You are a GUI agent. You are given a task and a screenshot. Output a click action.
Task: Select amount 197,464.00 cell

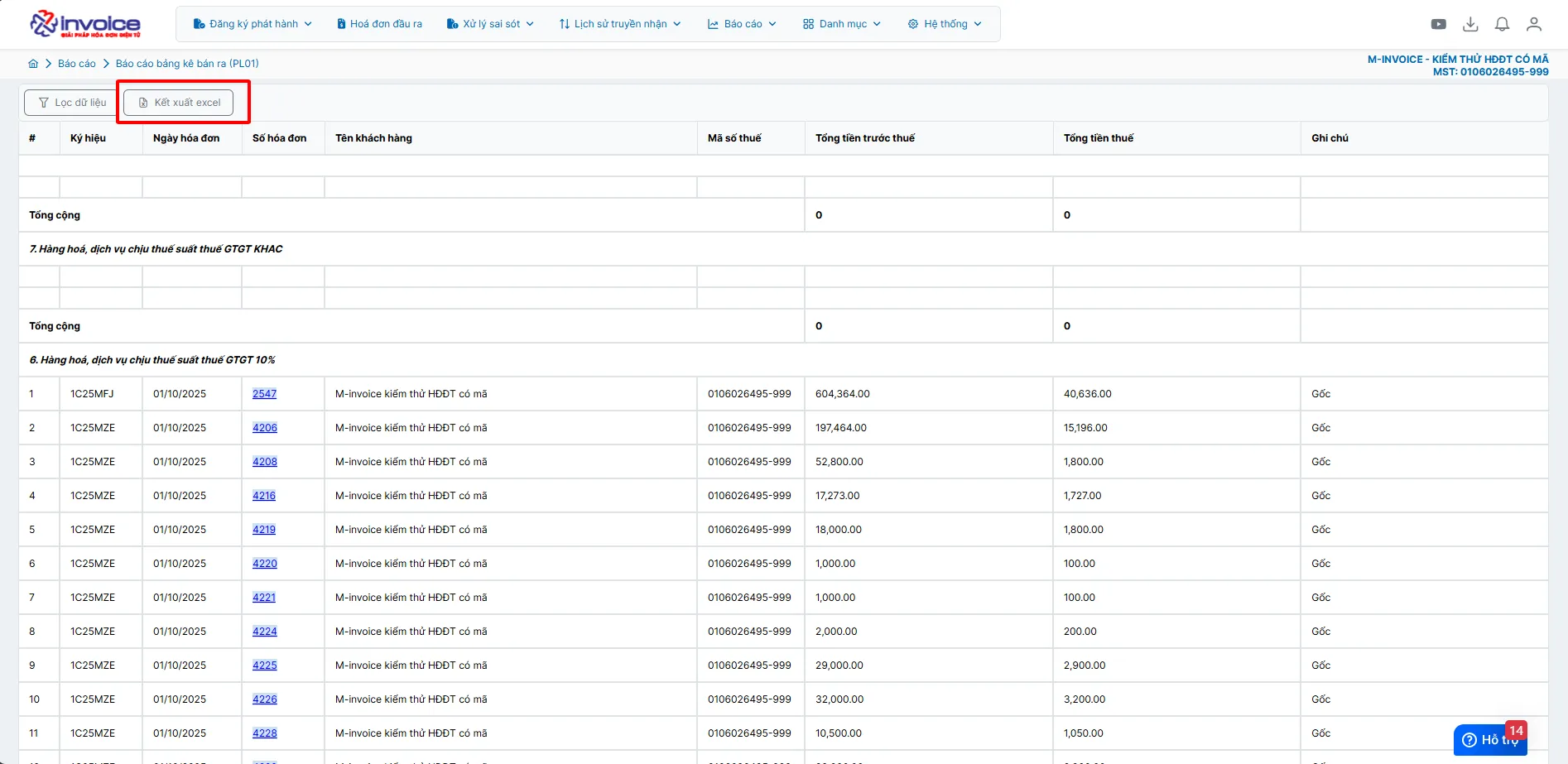click(x=929, y=428)
